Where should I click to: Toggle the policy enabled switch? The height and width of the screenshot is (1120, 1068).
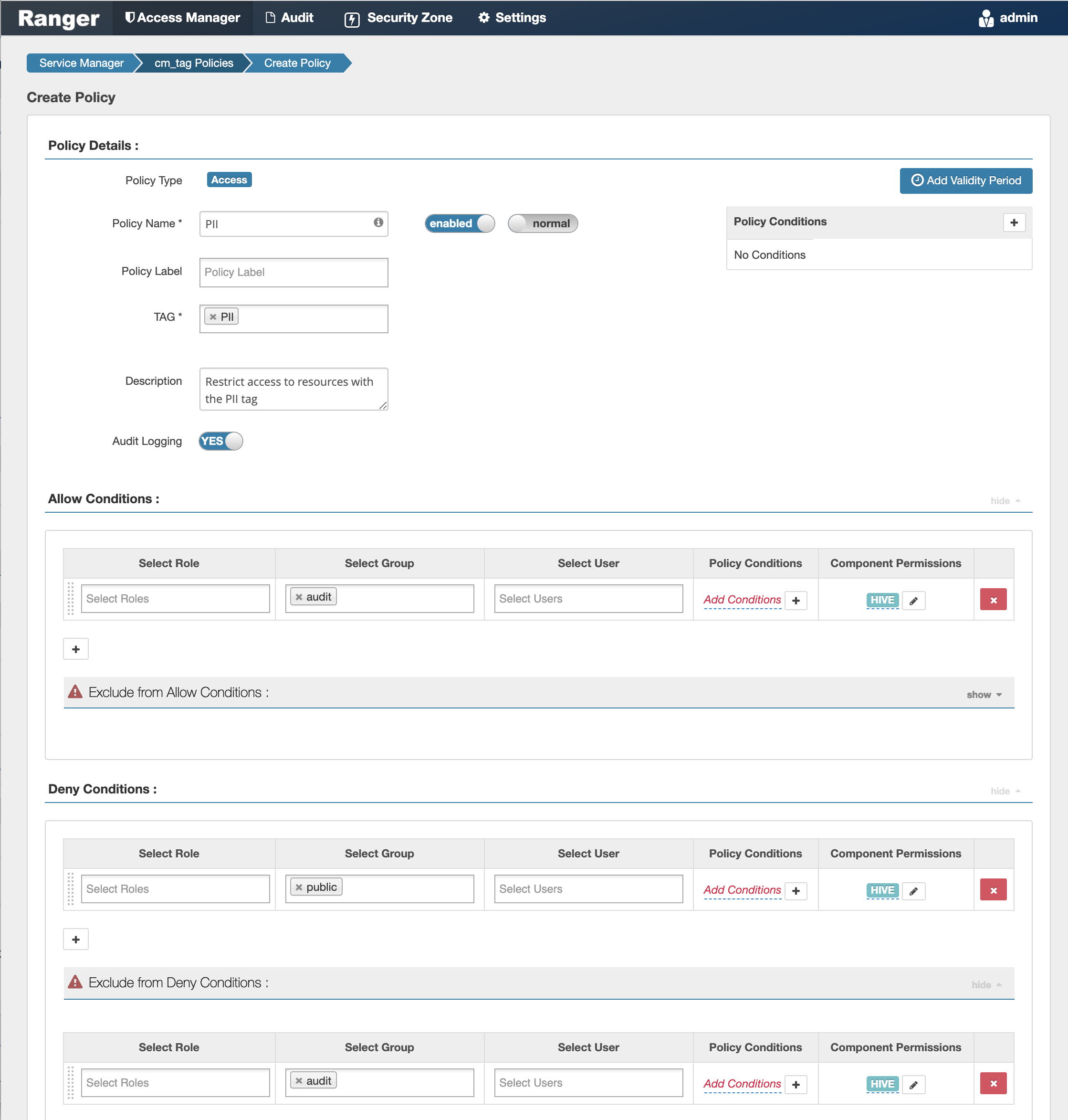coord(460,223)
